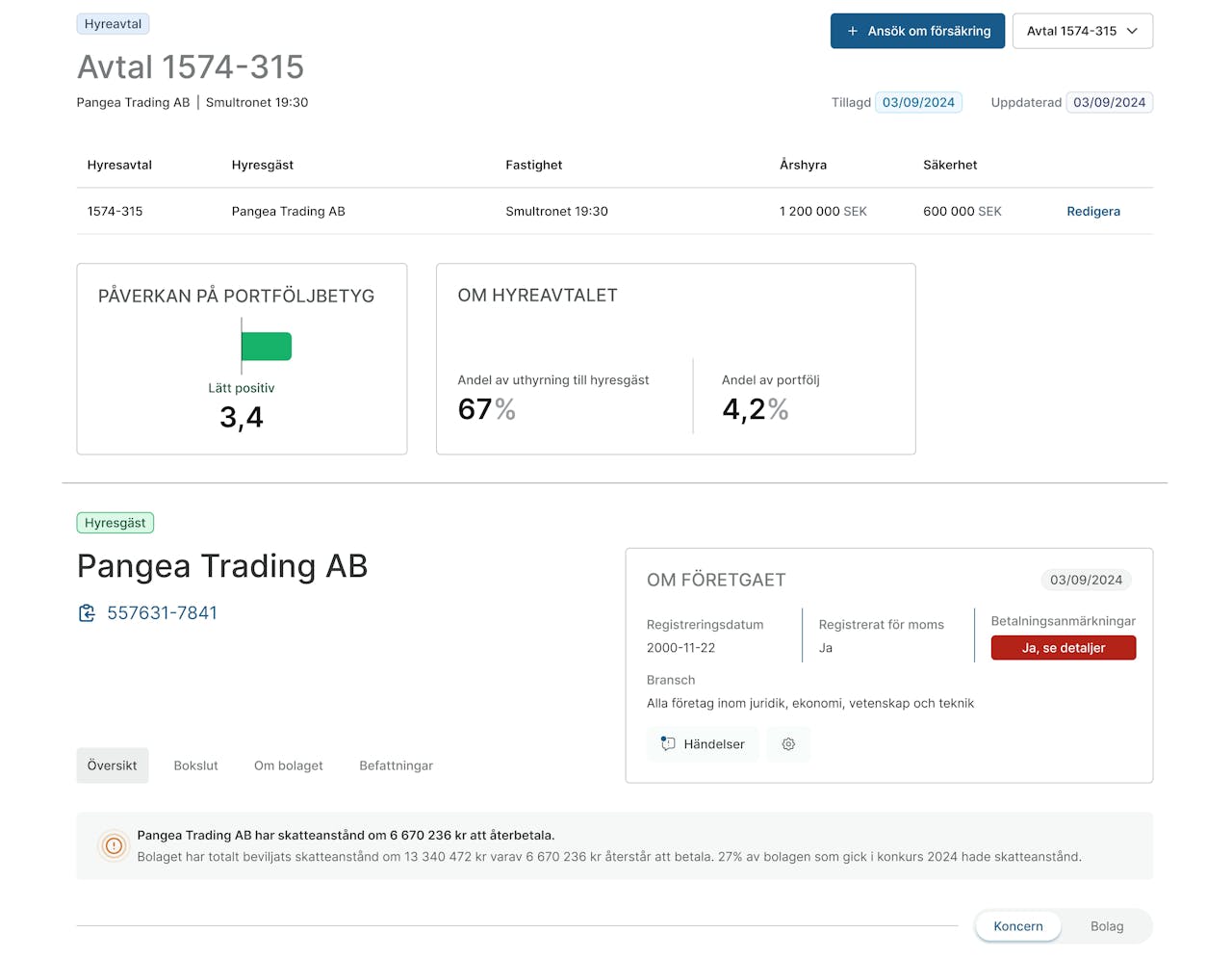Viewport: 1232px width, 959px height.
Task: Click the Uppdaterad date 03/09/2024
Action: pyautogui.click(x=1109, y=102)
